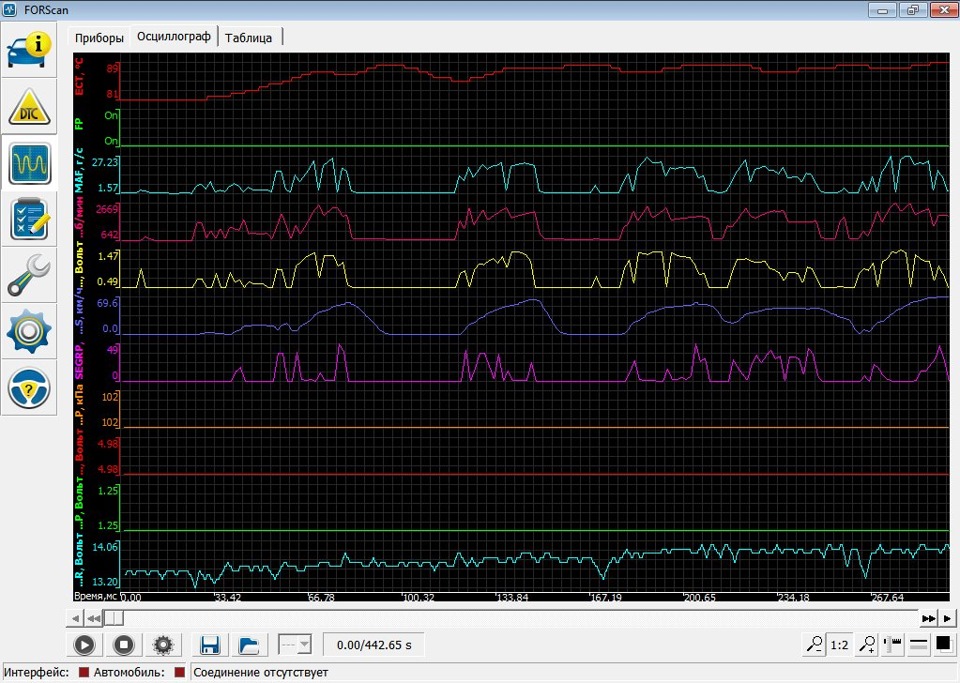Click the Время,мс axis label

[96, 596]
